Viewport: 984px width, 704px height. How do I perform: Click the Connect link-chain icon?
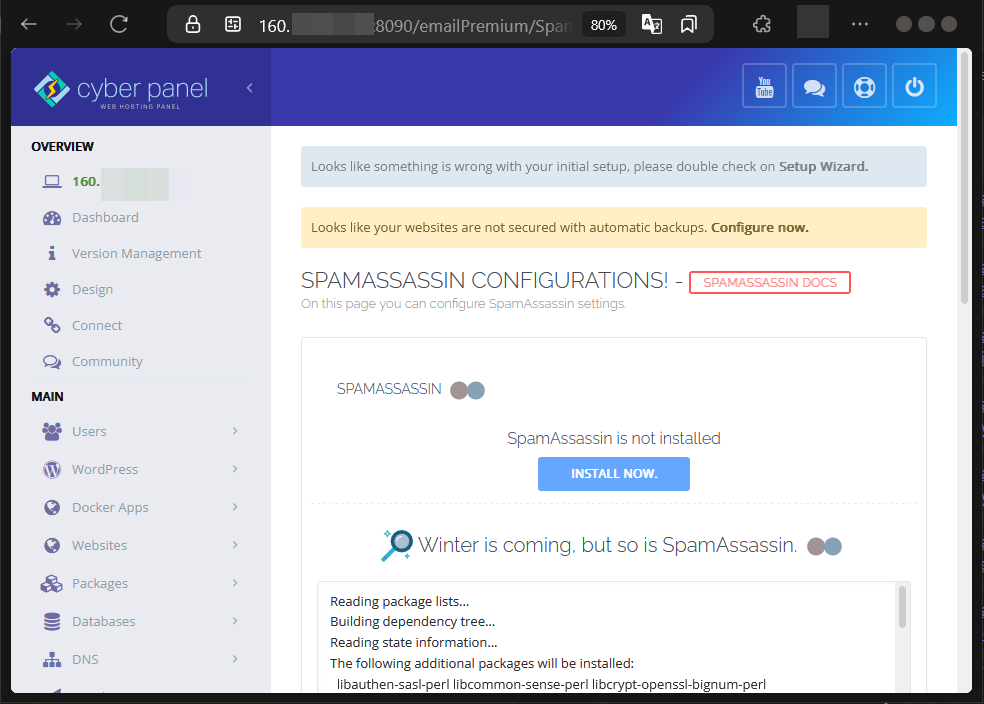coord(52,325)
